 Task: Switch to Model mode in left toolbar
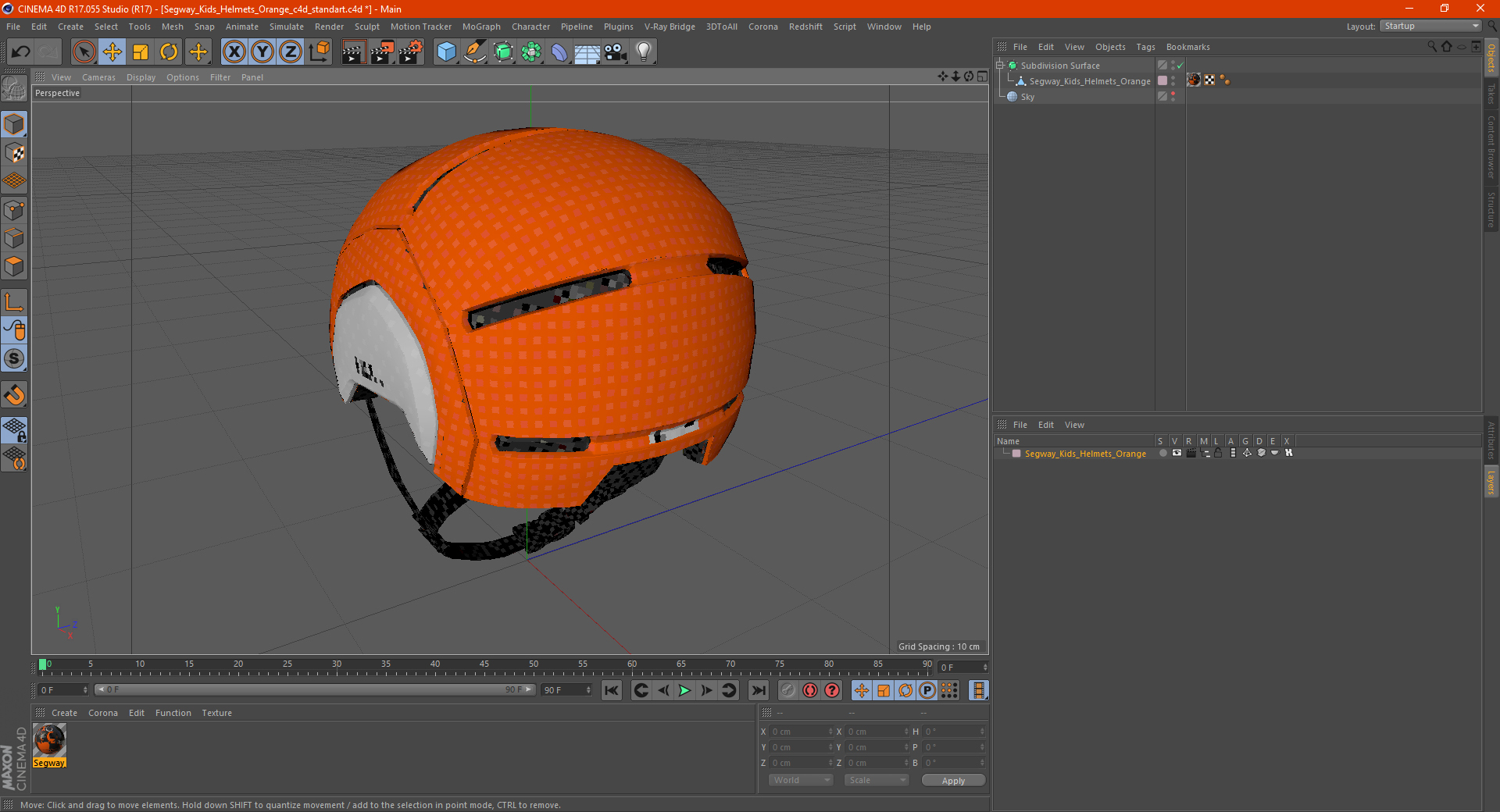point(15,125)
